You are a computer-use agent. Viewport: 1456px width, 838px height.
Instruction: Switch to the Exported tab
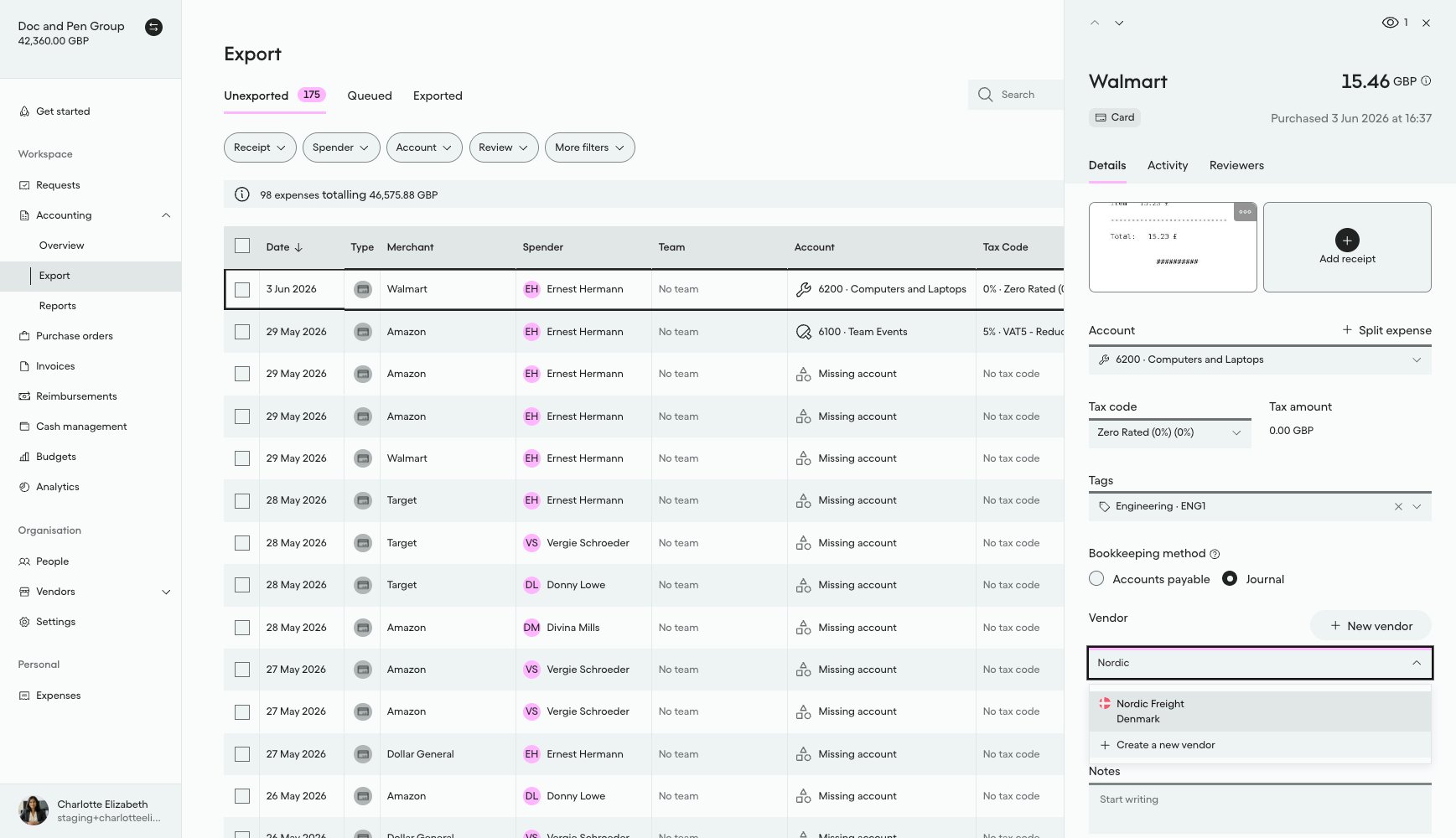tap(438, 96)
